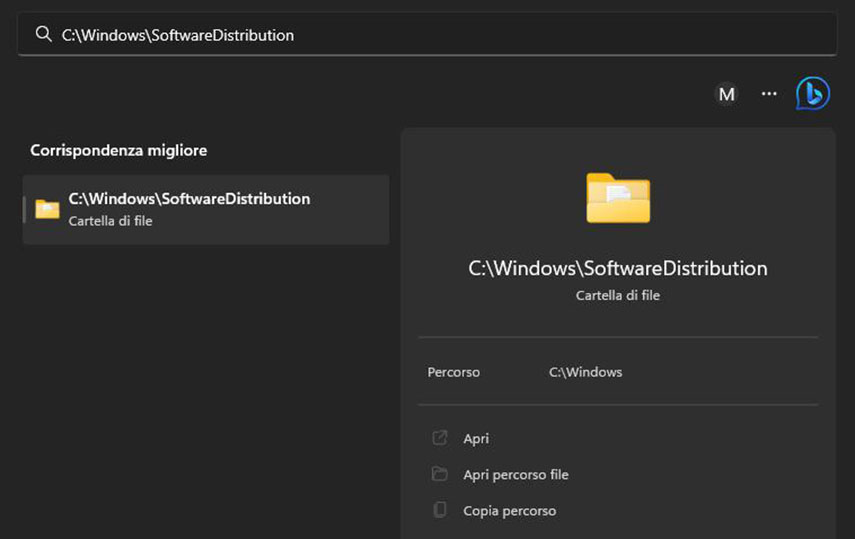Screen dimensions: 855x539
Task: Click the search box with SoftwareDistribution path
Action: click(x=427, y=34)
